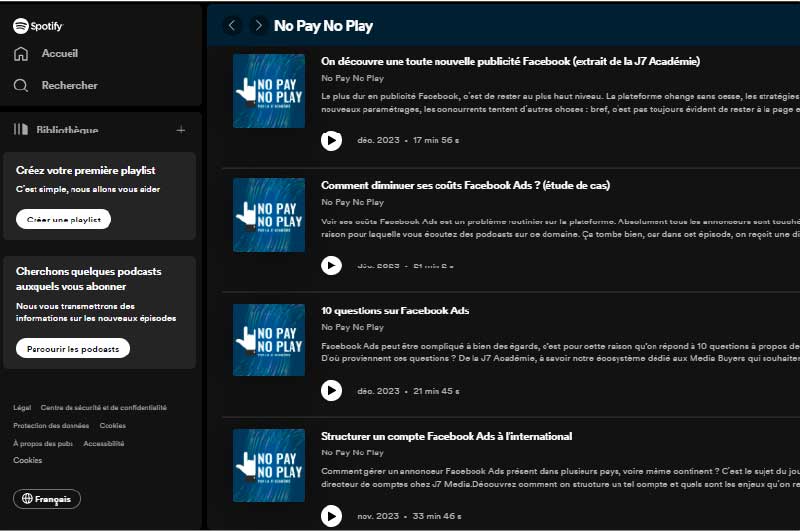The height and width of the screenshot is (531, 800).
Task: Open Français language selector
Action: pos(47,499)
